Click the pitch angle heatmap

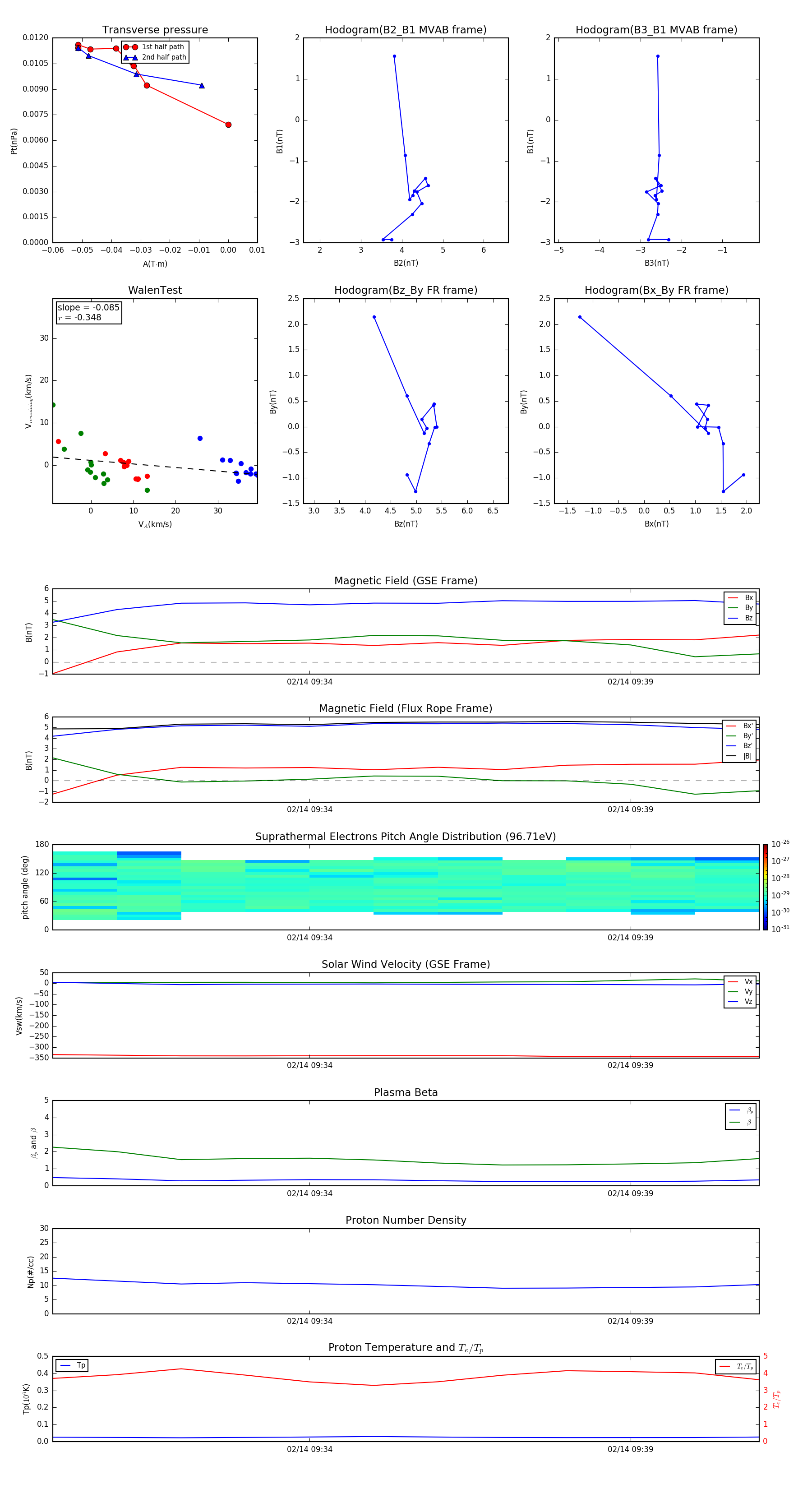tap(406, 887)
